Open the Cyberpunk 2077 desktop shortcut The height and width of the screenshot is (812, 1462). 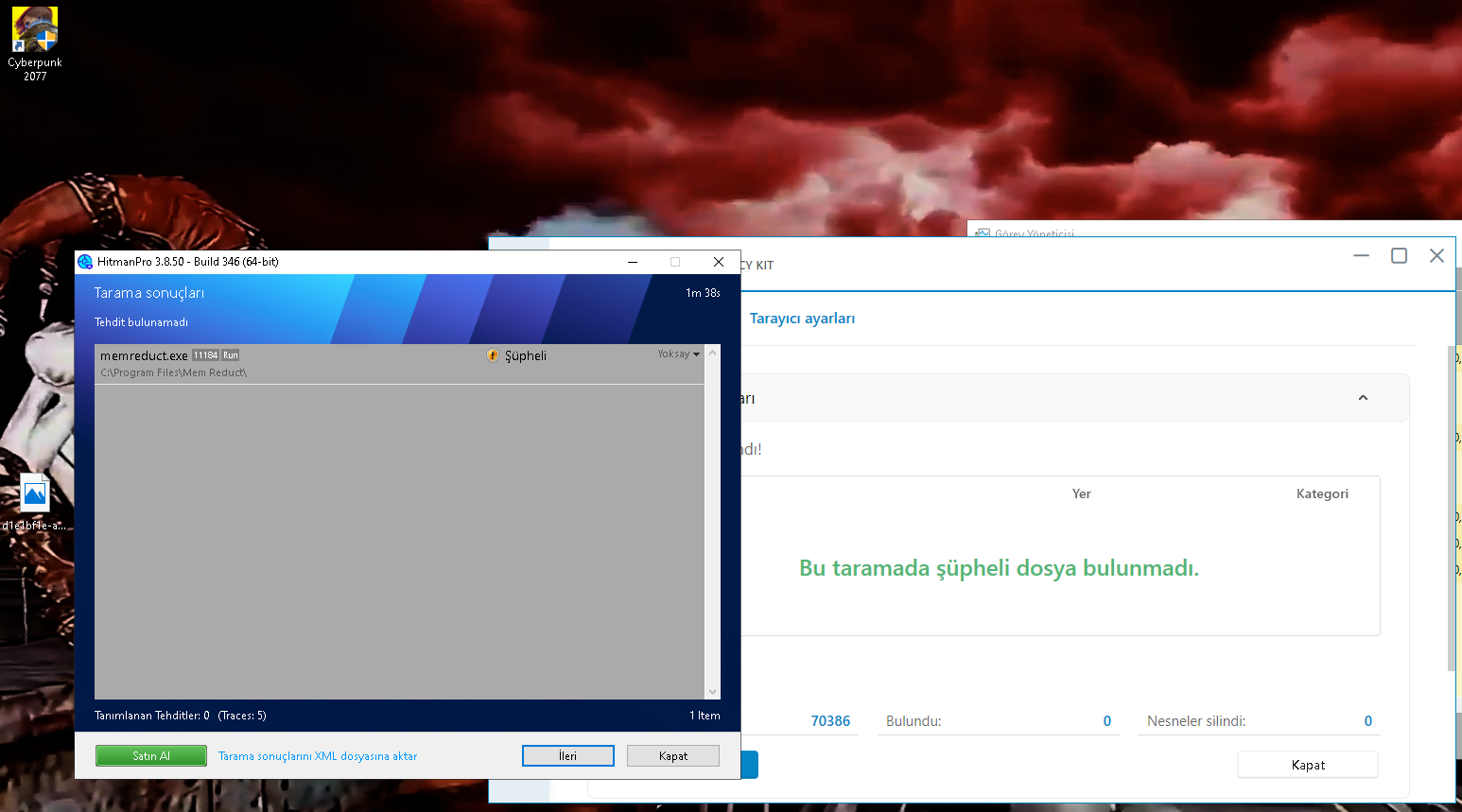(35, 43)
